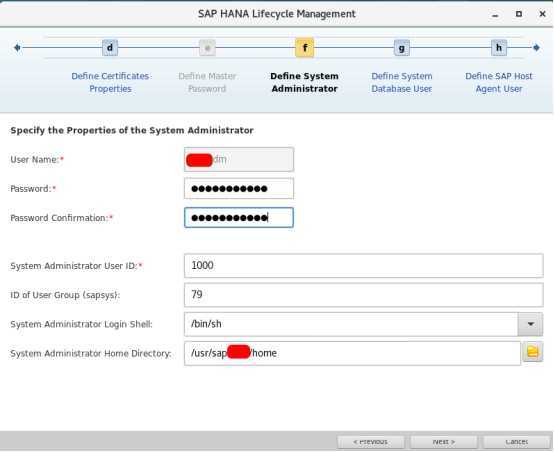The height and width of the screenshot is (452, 554).
Task: Edit System Administrator User ID field
Action: click(364, 265)
